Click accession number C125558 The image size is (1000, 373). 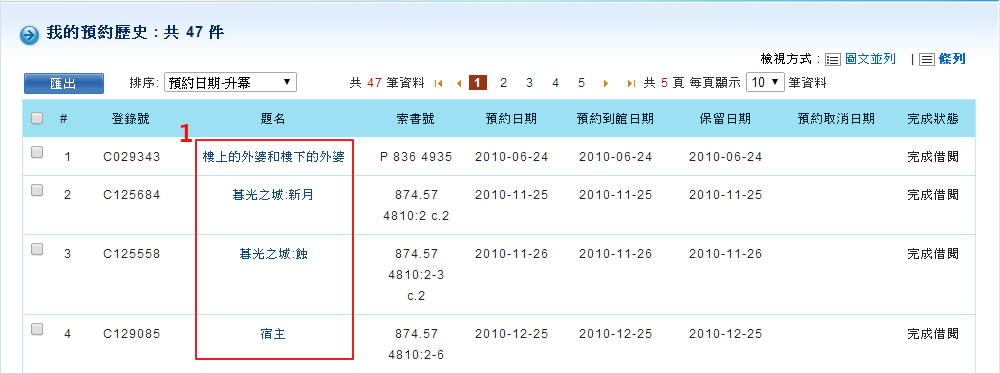click(x=131, y=254)
